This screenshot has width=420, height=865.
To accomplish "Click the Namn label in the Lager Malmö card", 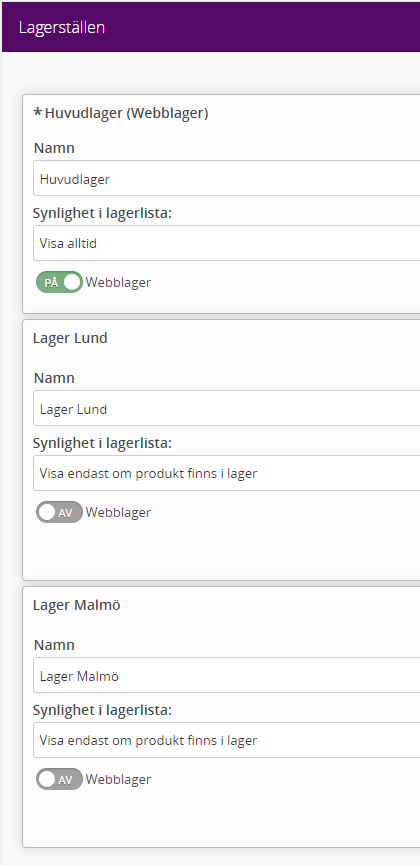I will (x=54, y=645).
